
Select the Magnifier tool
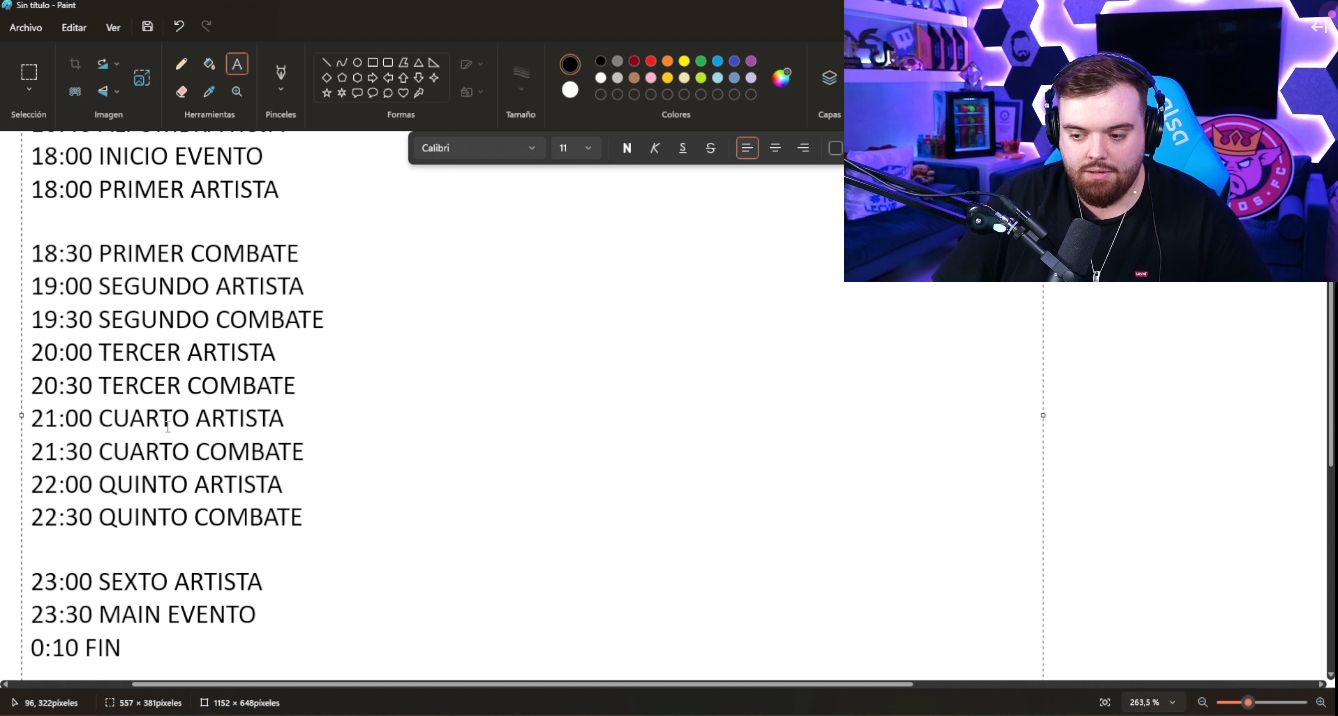237,92
